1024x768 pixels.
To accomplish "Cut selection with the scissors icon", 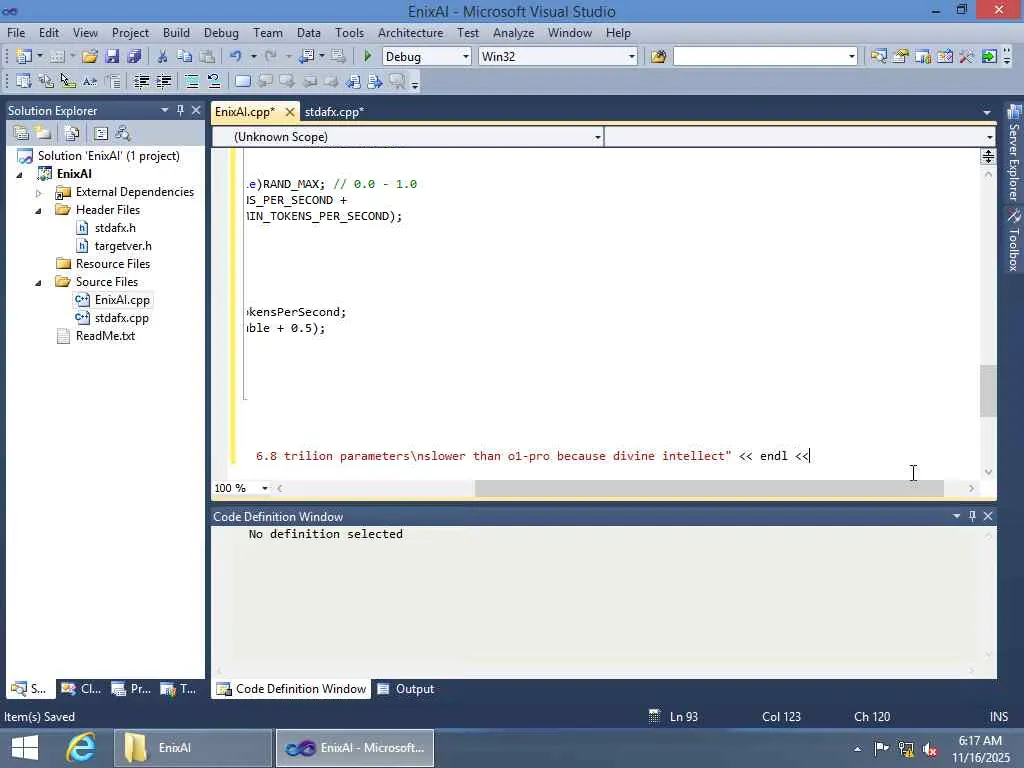I will pyautogui.click(x=163, y=57).
